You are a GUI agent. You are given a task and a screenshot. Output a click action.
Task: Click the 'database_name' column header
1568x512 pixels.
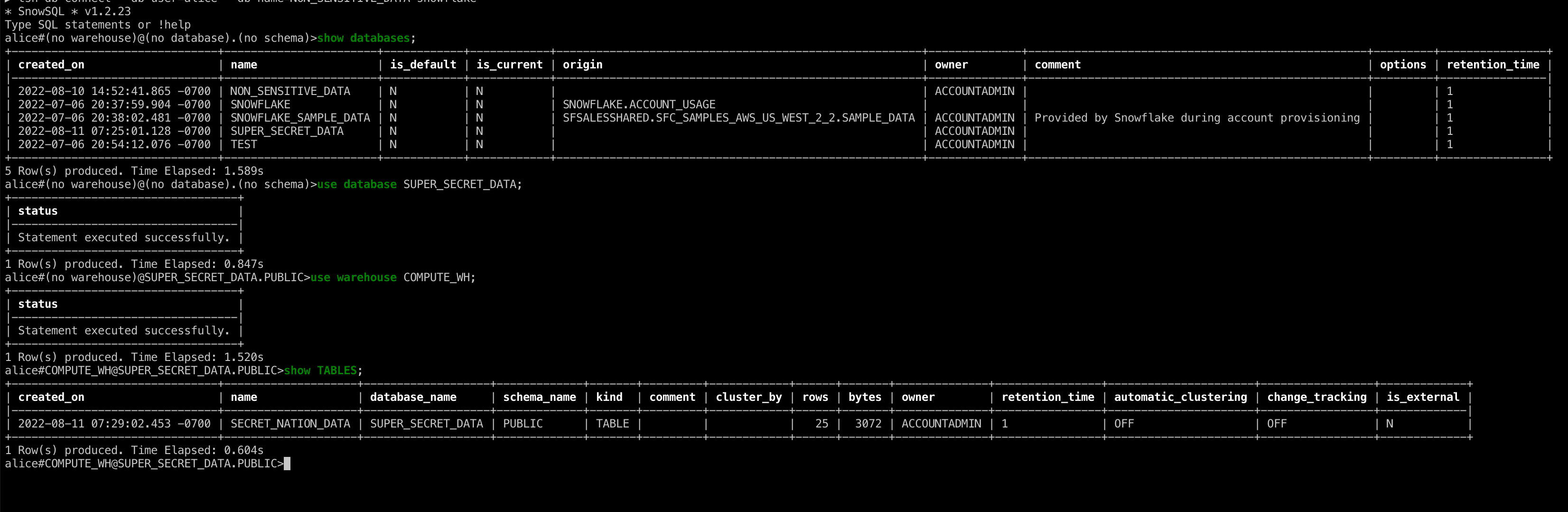(x=413, y=398)
